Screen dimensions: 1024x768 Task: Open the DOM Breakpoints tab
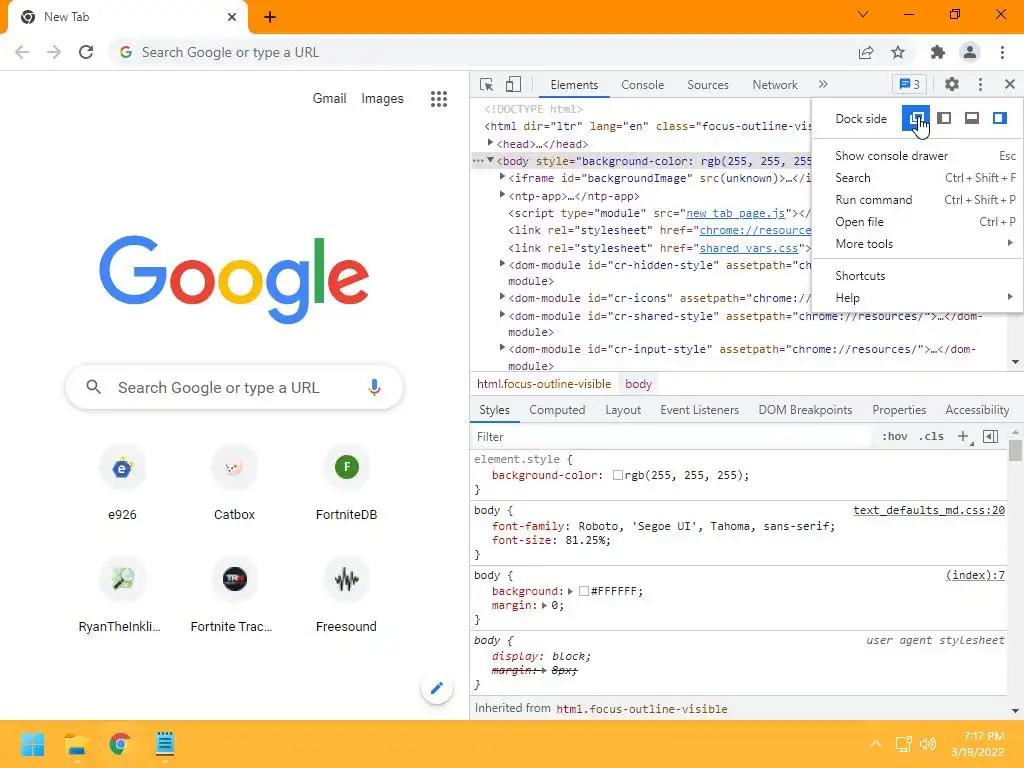[805, 410]
